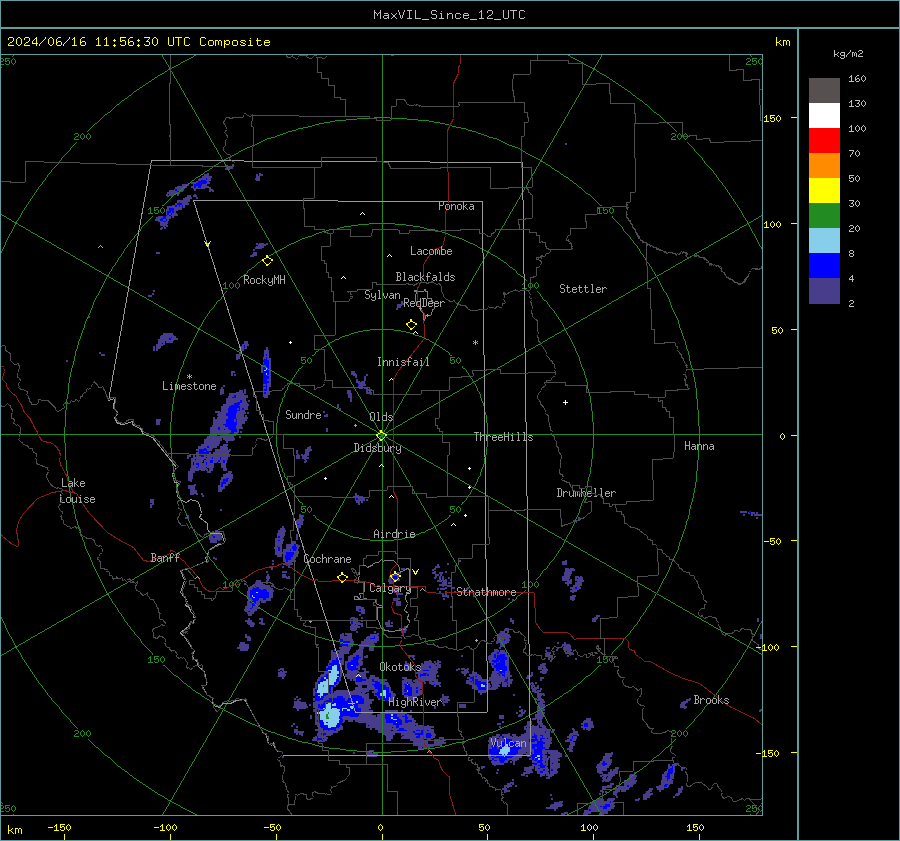This screenshot has width=900, height=841.
Task: Click the Strathmore town label
Action: 486,592
